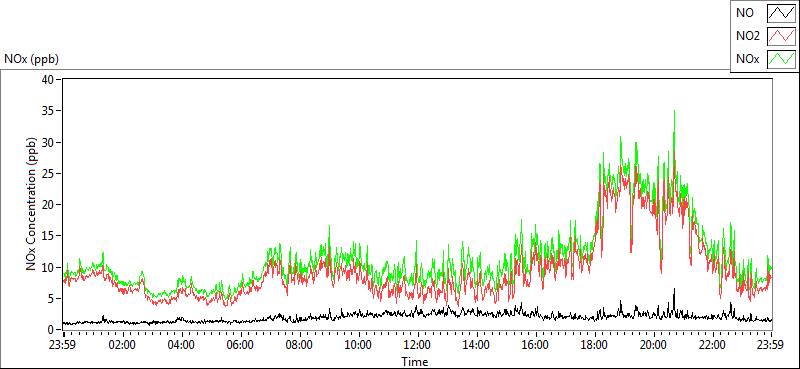Click the 'NOx (ppb)' graph title
The height and width of the screenshot is (369, 800).
[x=31, y=59]
